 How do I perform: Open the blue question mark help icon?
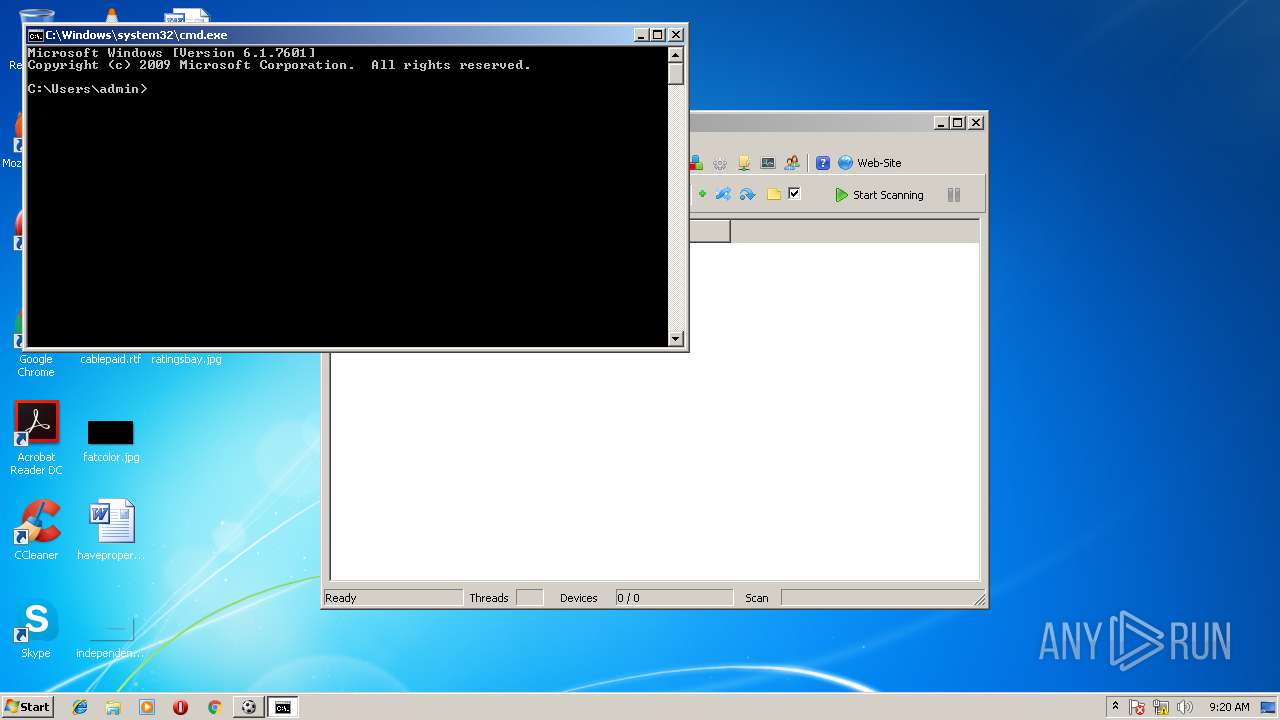click(823, 163)
